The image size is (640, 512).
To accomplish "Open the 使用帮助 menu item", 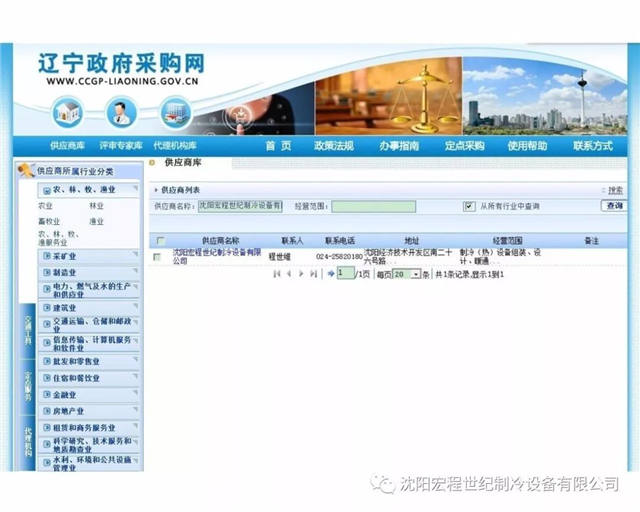I will (527, 146).
